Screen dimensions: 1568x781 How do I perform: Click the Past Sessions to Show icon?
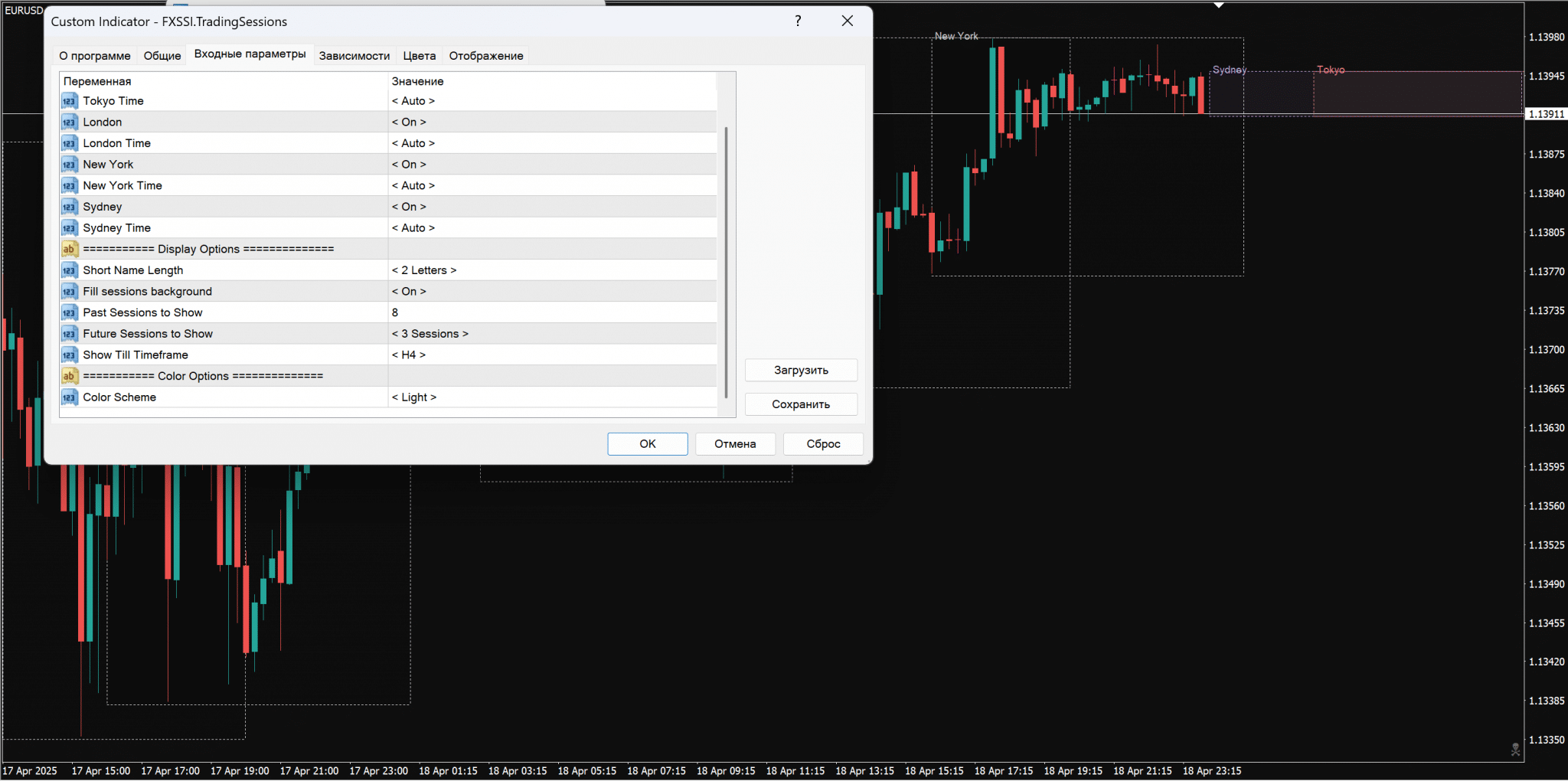pos(69,312)
